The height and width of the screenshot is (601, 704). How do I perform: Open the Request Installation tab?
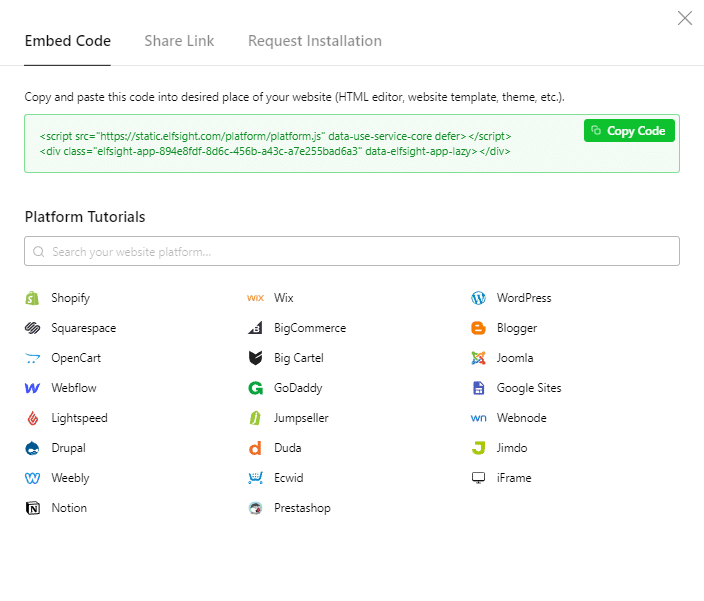click(x=315, y=41)
